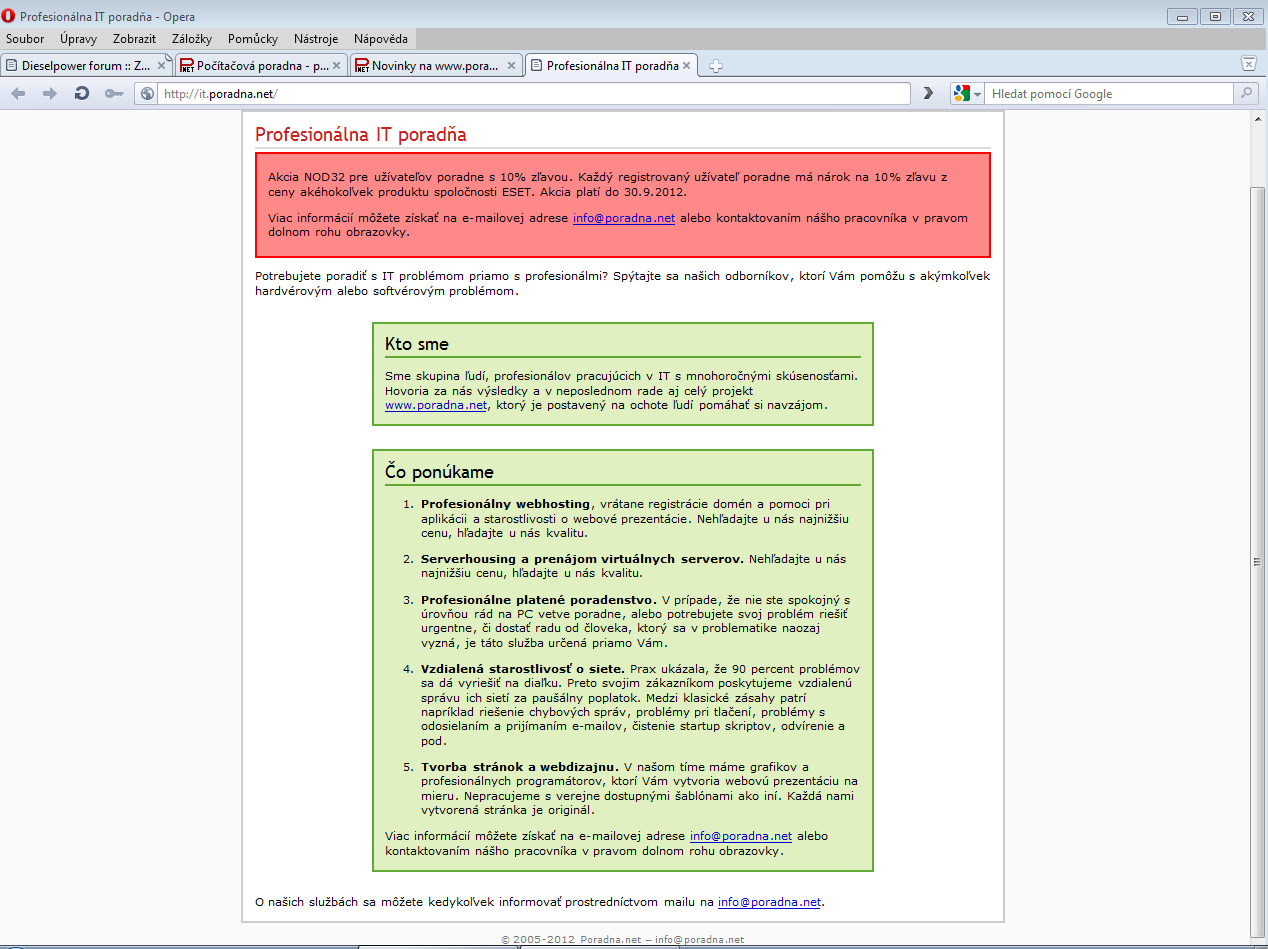The image size is (1268, 949).
Task: Maximize the Opera window
Action: point(1215,16)
